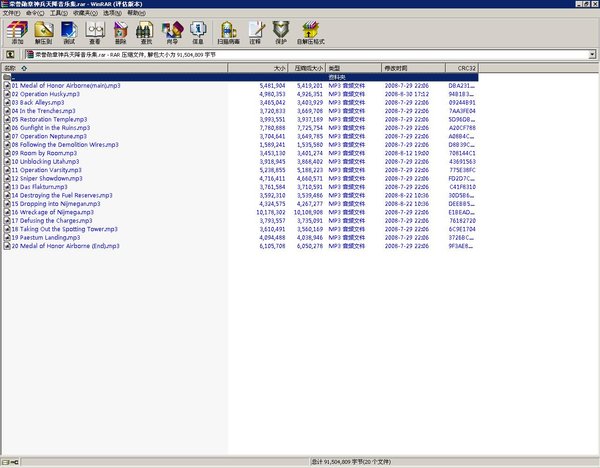600x468 pixels.
Task: Click the up one level button
Action: (x=10, y=54)
